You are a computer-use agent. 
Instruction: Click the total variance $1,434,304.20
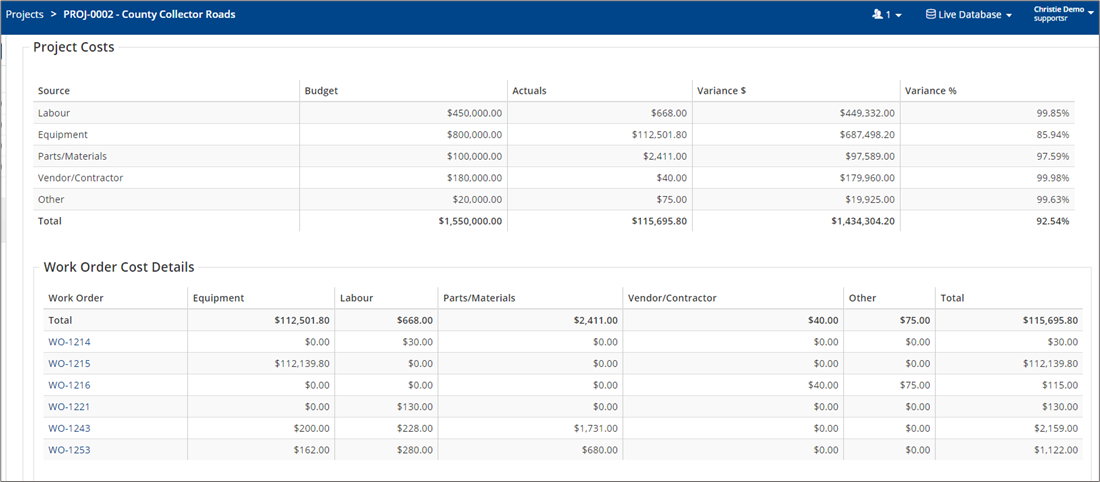(x=861, y=221)
